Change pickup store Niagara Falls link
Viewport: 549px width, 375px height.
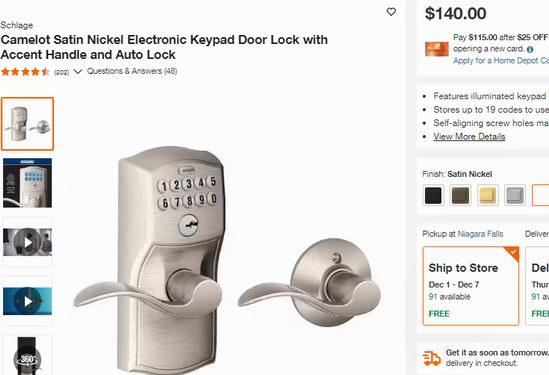click(x=480, y=234)
